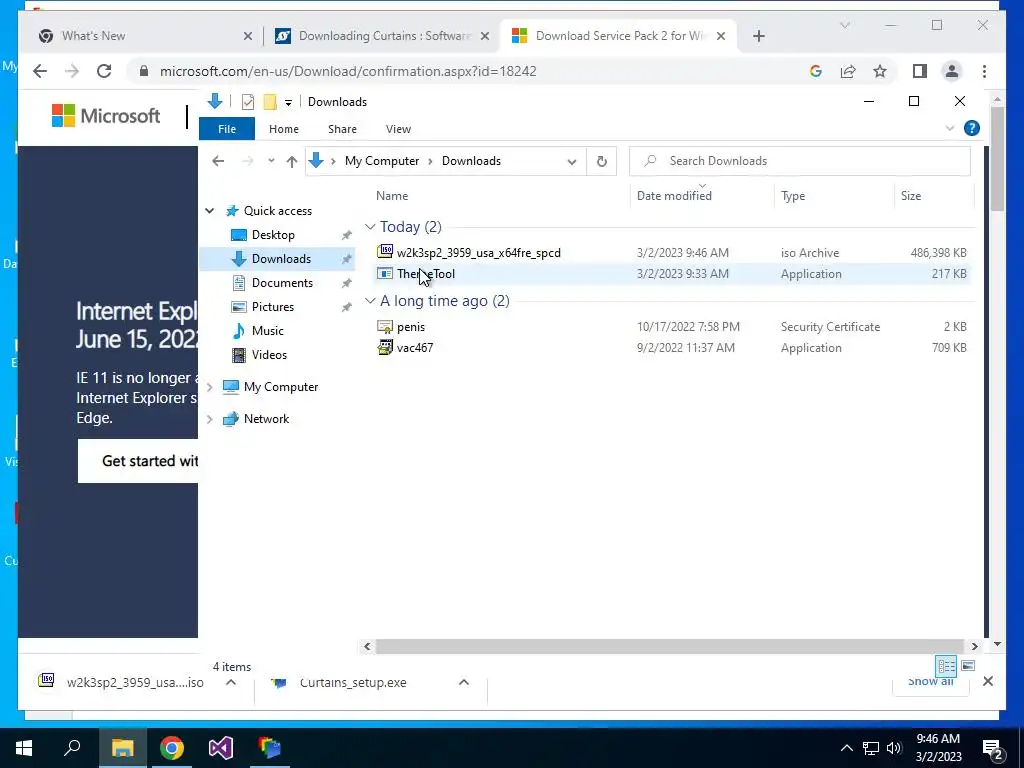Click New folder quick access toolbar icon
Image resolution: width=1024 pixels, height=768 pixels.
click(x=270, y=102)
